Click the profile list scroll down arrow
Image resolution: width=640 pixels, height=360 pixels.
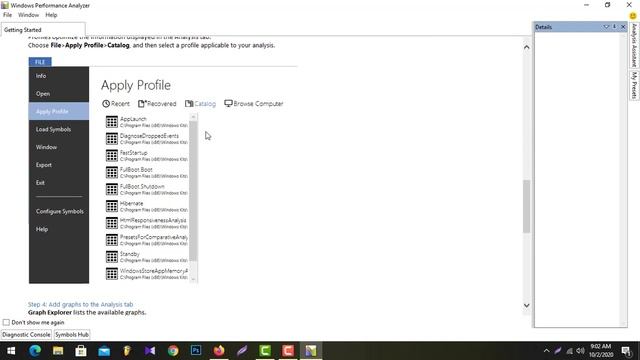pos(193,279)
